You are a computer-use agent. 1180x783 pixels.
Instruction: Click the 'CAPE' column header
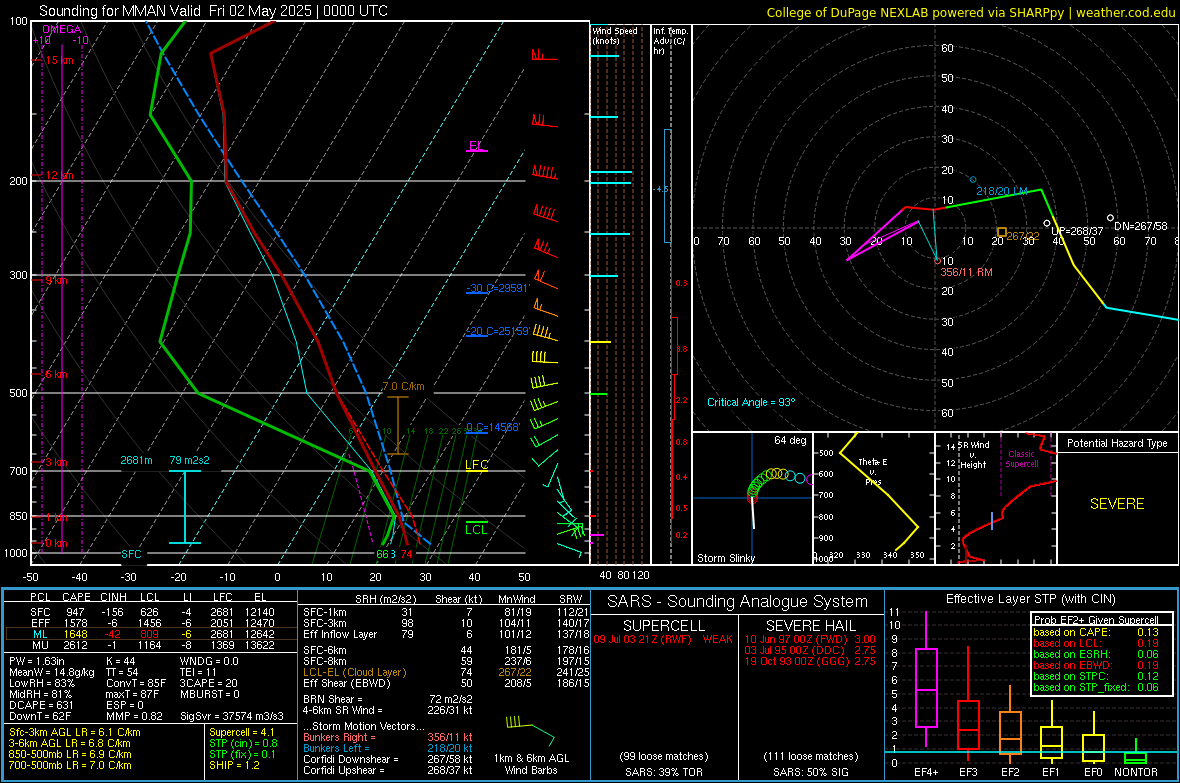[76, 597]
